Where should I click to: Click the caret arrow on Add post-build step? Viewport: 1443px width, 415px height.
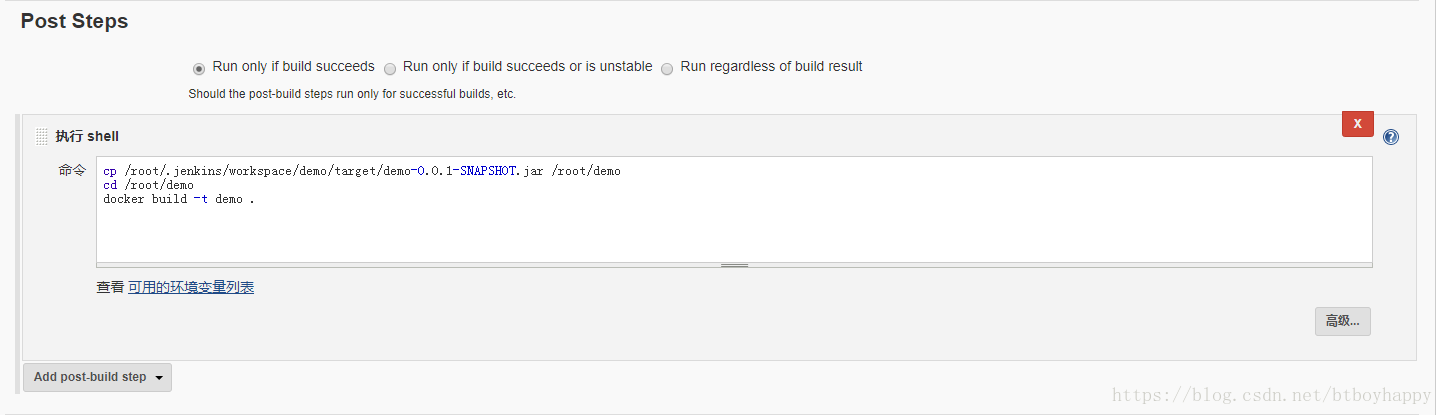pyautogui.click(x=159, y=378)
